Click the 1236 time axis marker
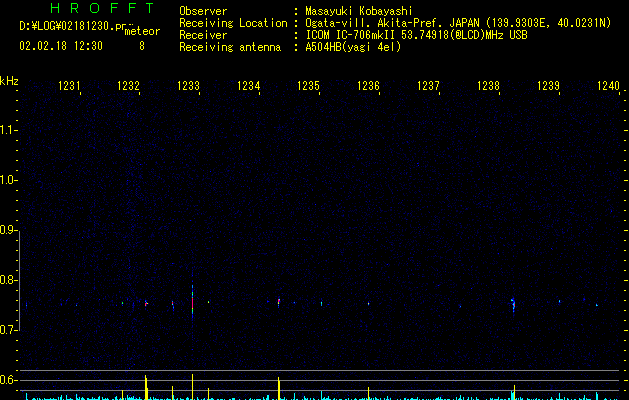 tap(368, 86)
